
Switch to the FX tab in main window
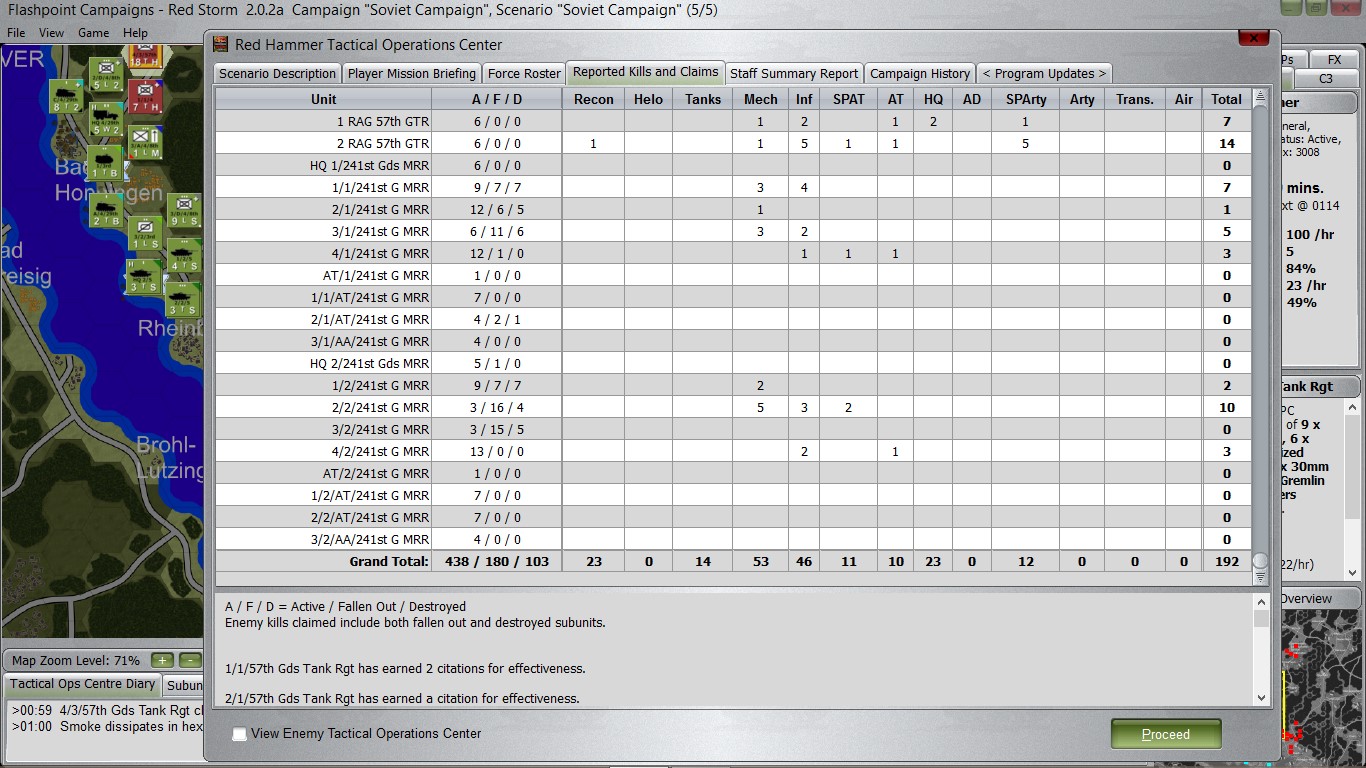click(x=1334, y=60)
